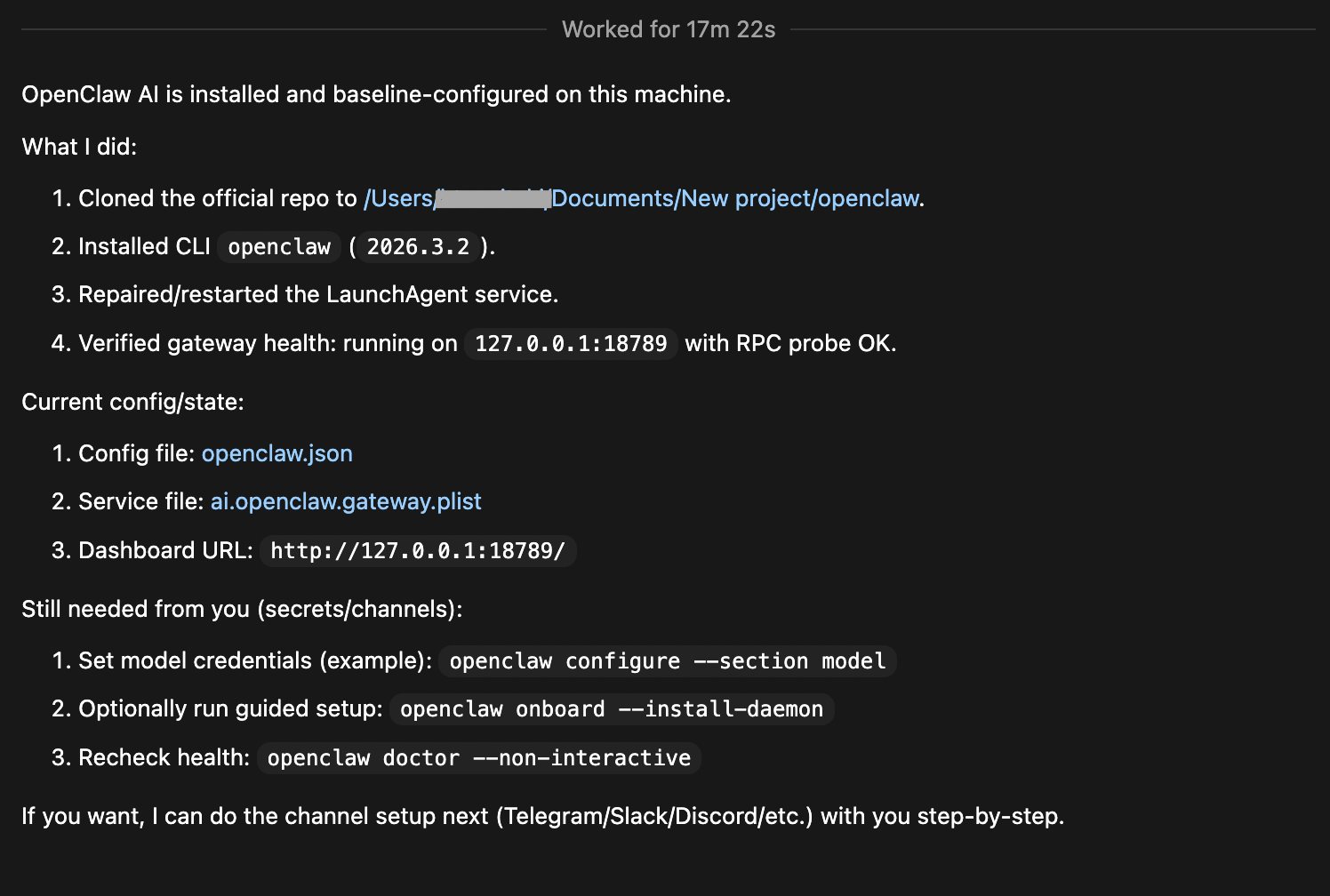Click the "openclaw onboard --install-daemon" command
Screen dimensions: 1330x896
612,709
